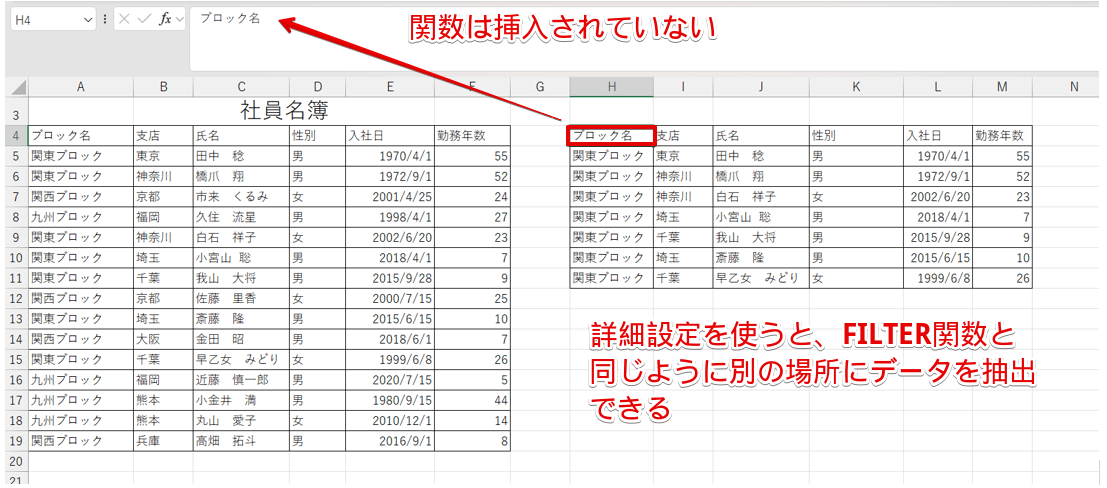Click the 勤務年数 header in column M
The image size is (1107, 488).
1002,135
